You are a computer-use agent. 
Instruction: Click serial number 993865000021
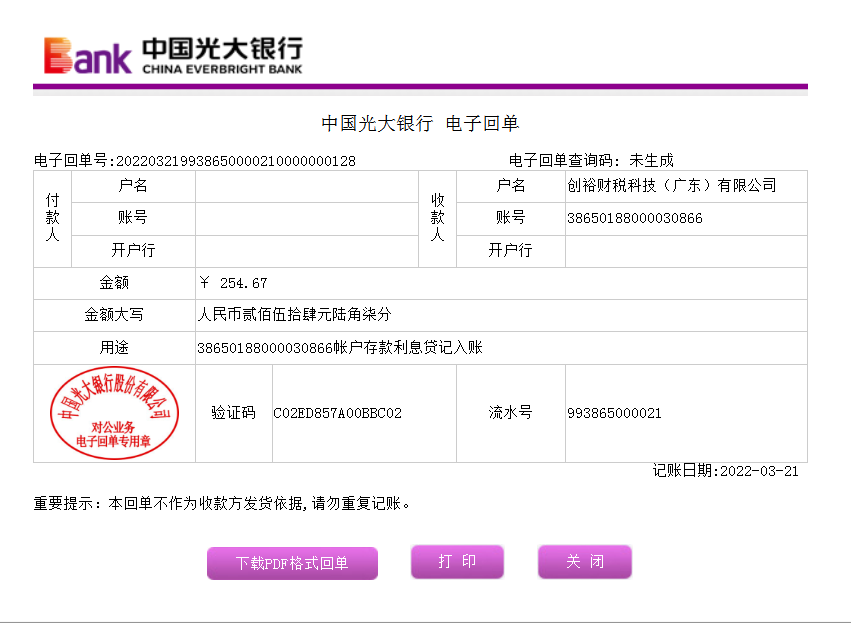614,414
